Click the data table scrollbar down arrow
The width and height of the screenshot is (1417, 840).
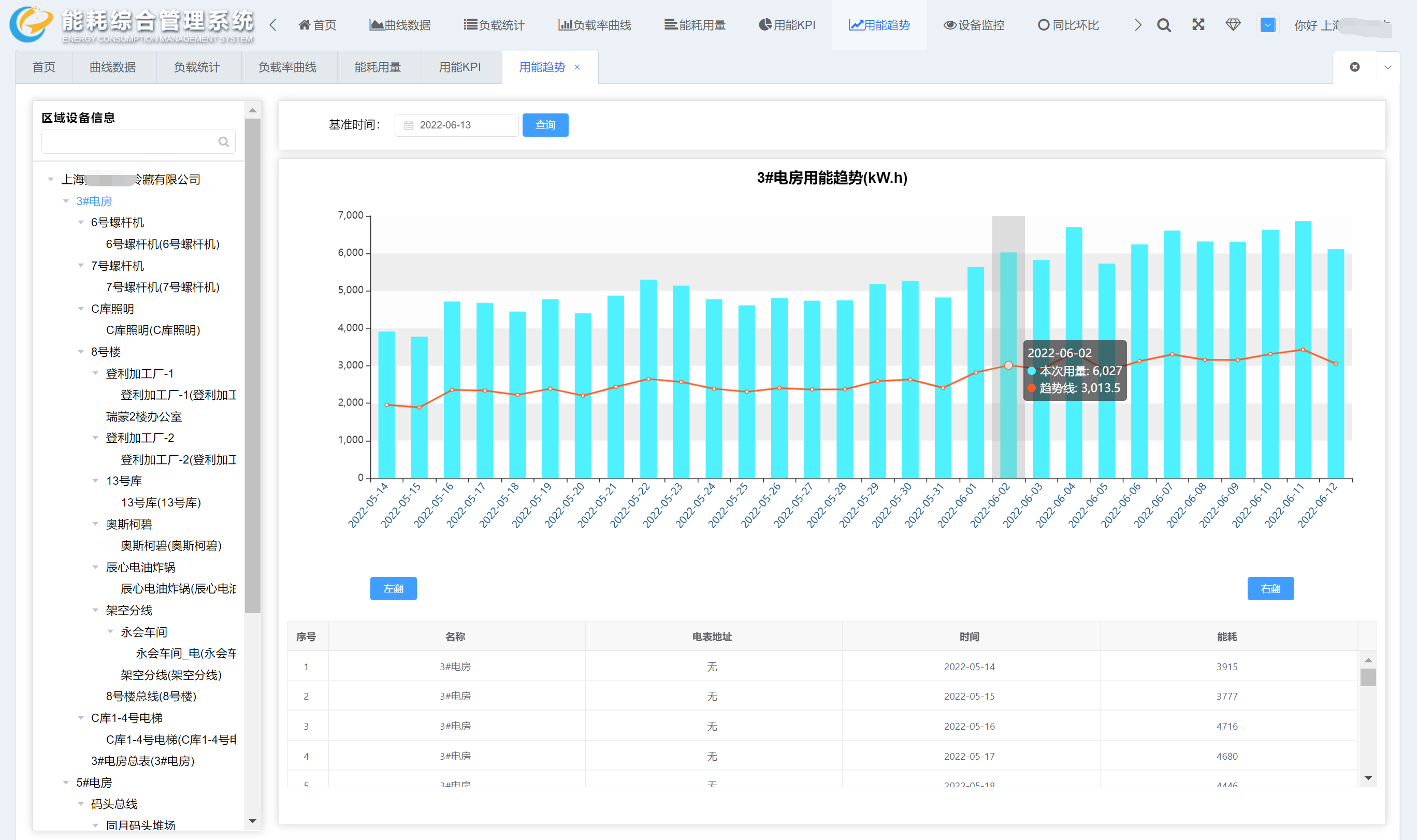pos(1368,778)
